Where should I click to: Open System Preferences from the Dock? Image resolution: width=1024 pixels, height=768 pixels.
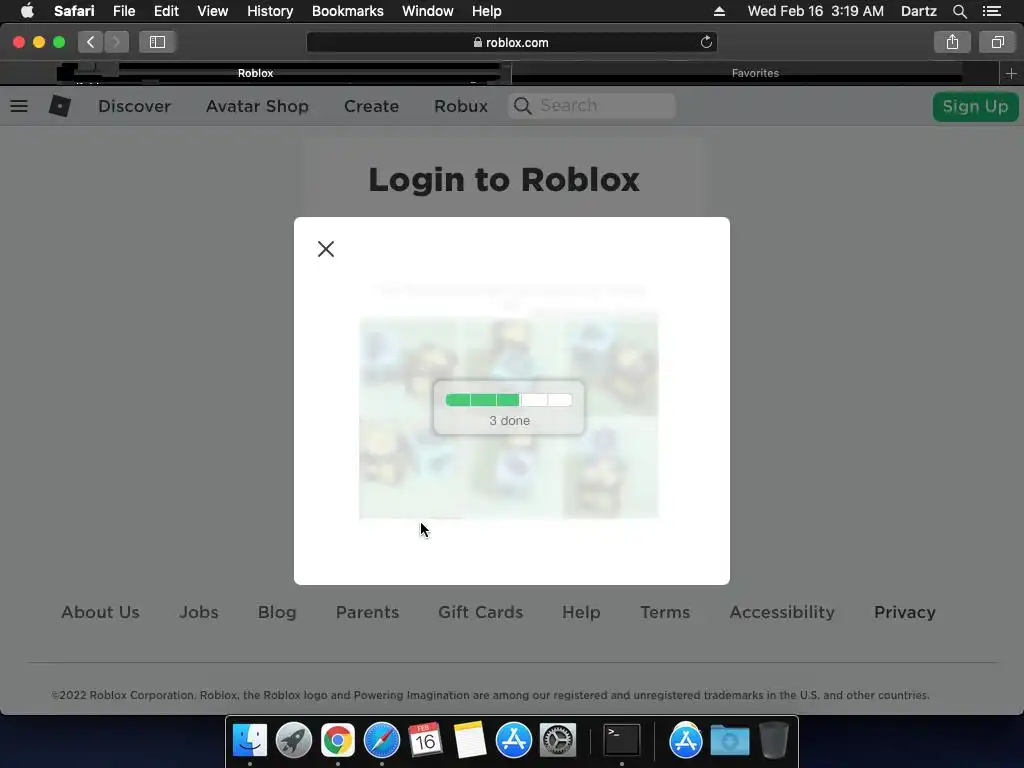(558, 740)
